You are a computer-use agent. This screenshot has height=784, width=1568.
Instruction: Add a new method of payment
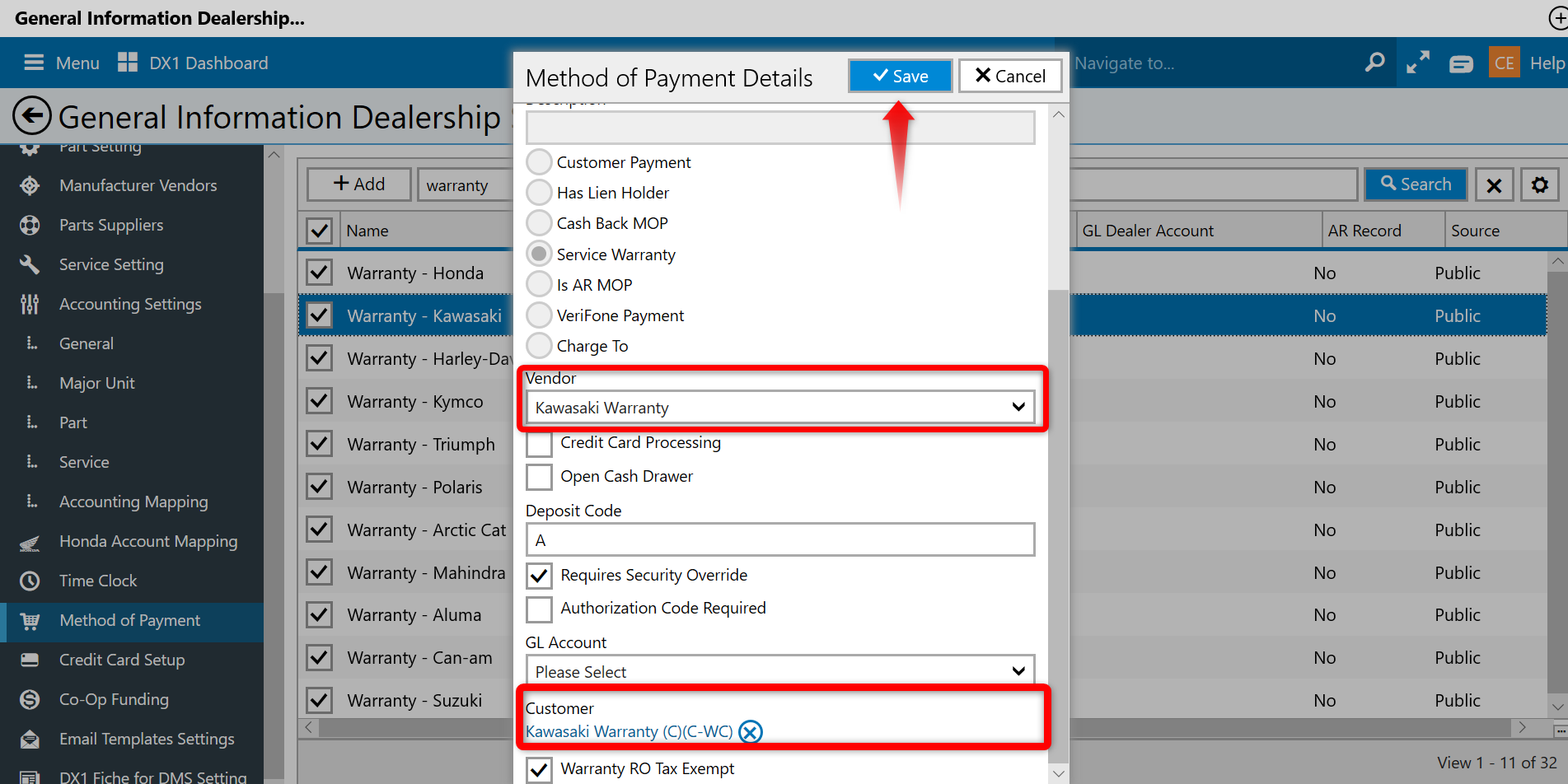[x=359, y=184]
